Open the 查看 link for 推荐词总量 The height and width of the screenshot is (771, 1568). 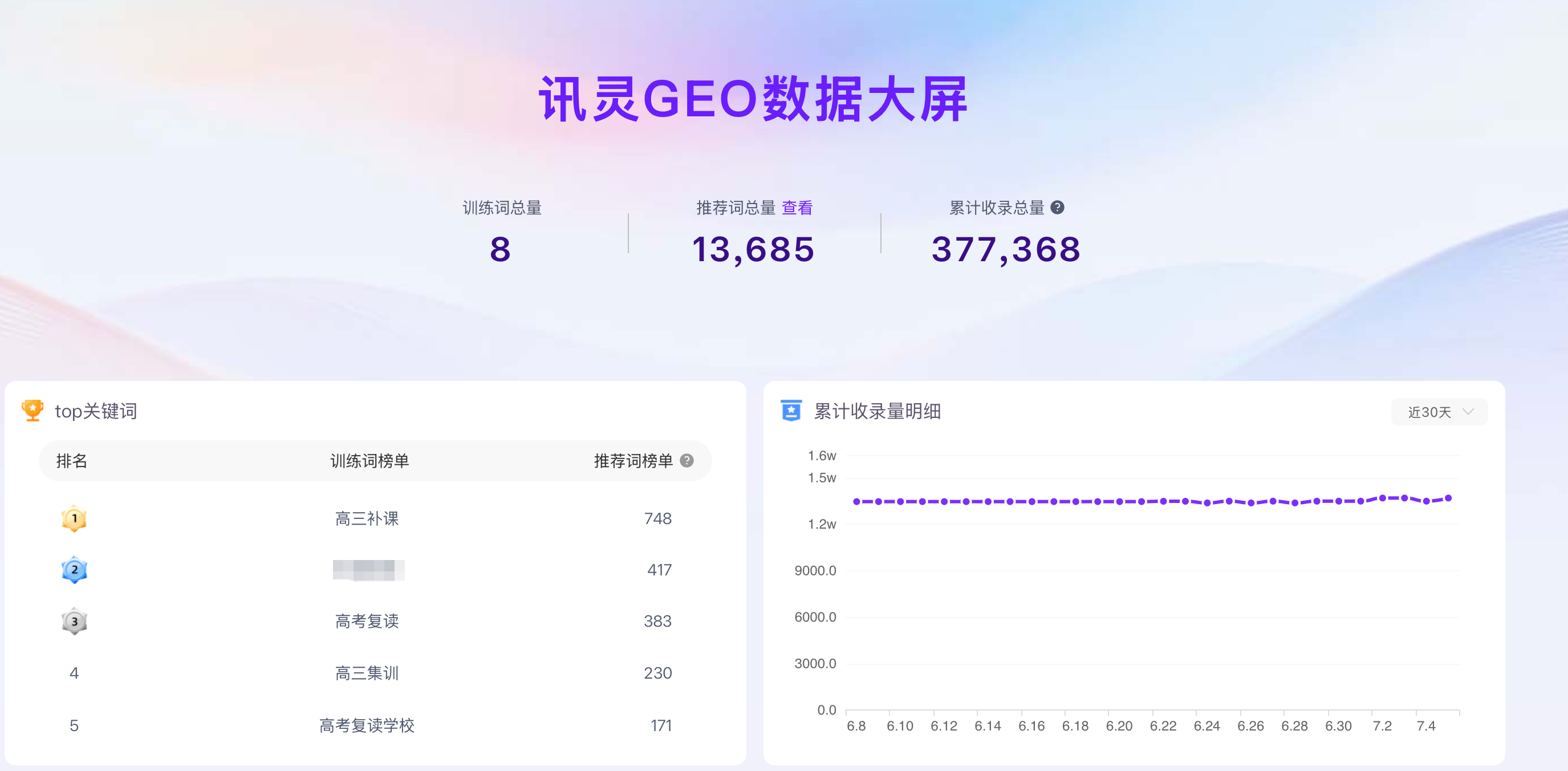pos(797,208)
